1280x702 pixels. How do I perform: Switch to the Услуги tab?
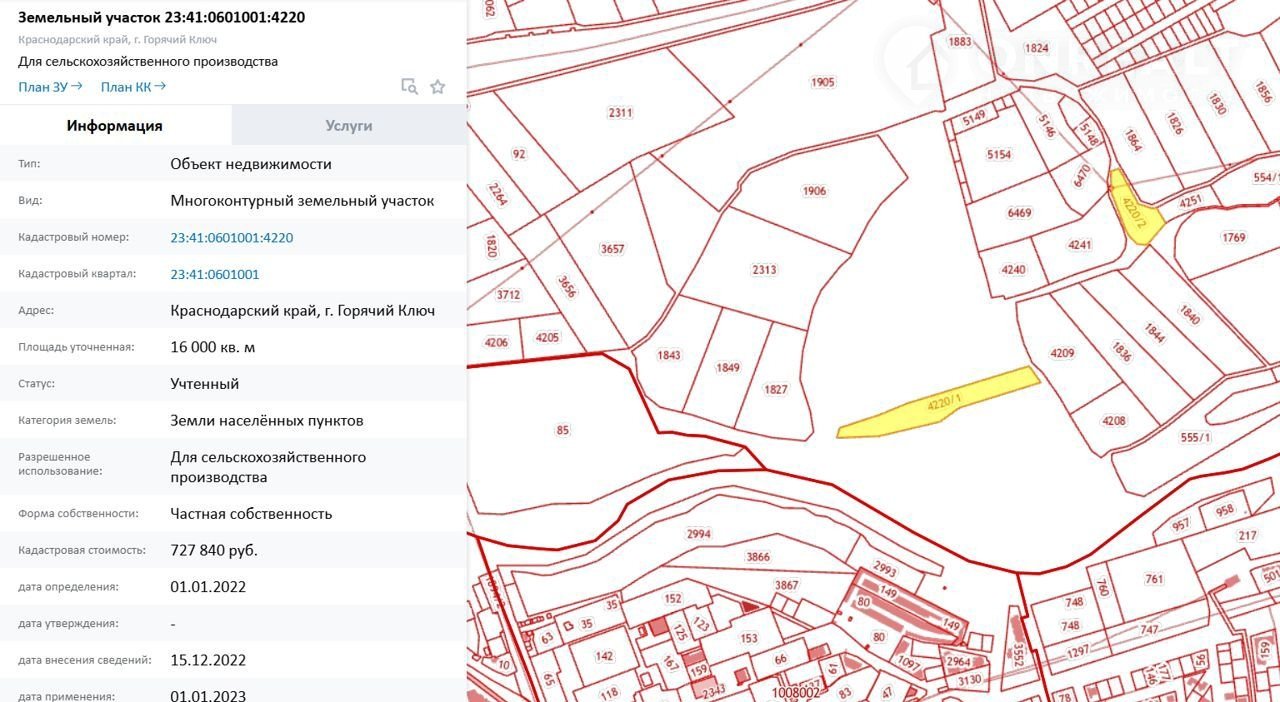pos(349,126)
